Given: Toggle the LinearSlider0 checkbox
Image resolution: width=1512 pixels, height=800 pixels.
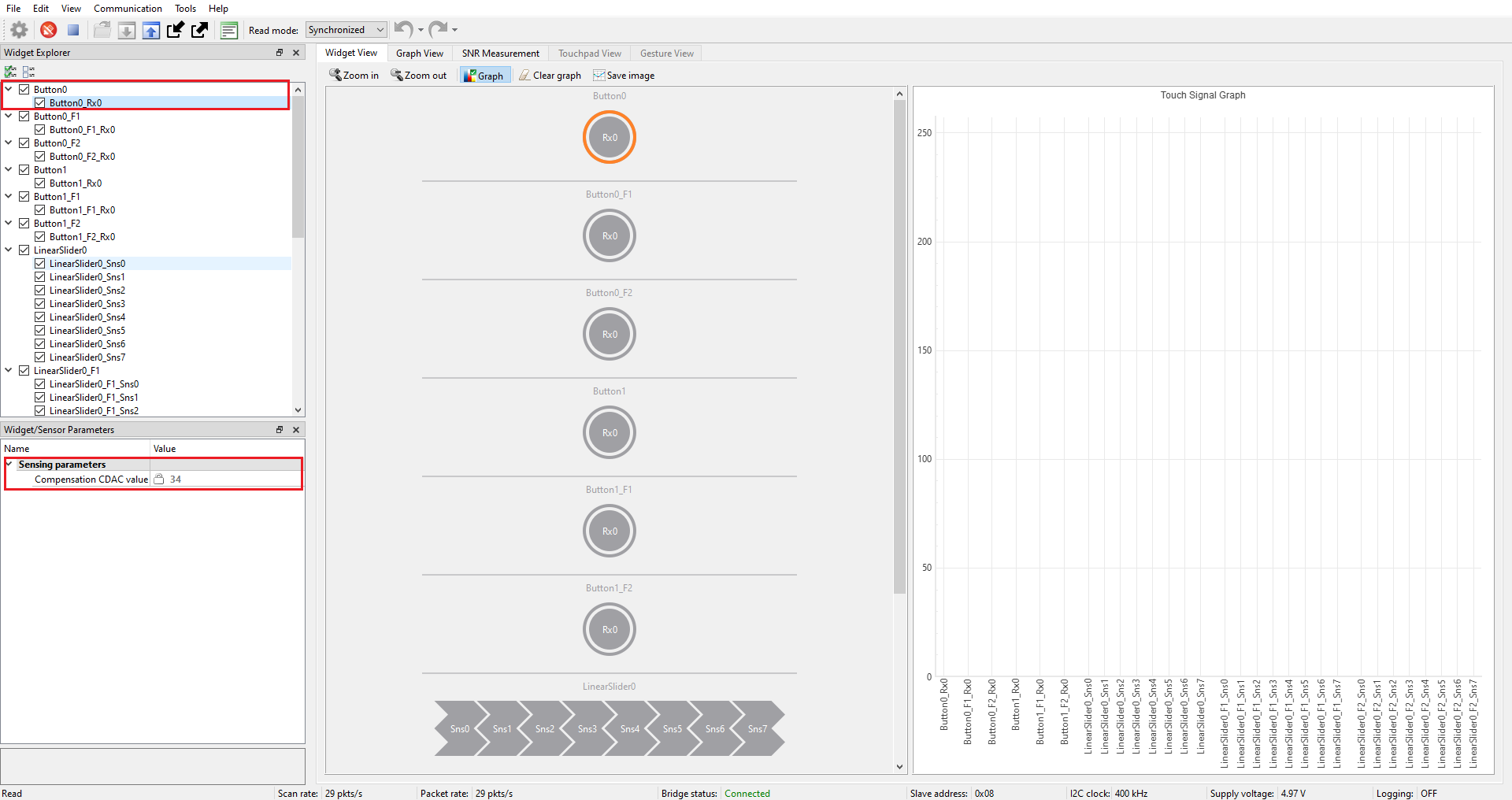Looking at the screenshot, I should coord(24,250).
